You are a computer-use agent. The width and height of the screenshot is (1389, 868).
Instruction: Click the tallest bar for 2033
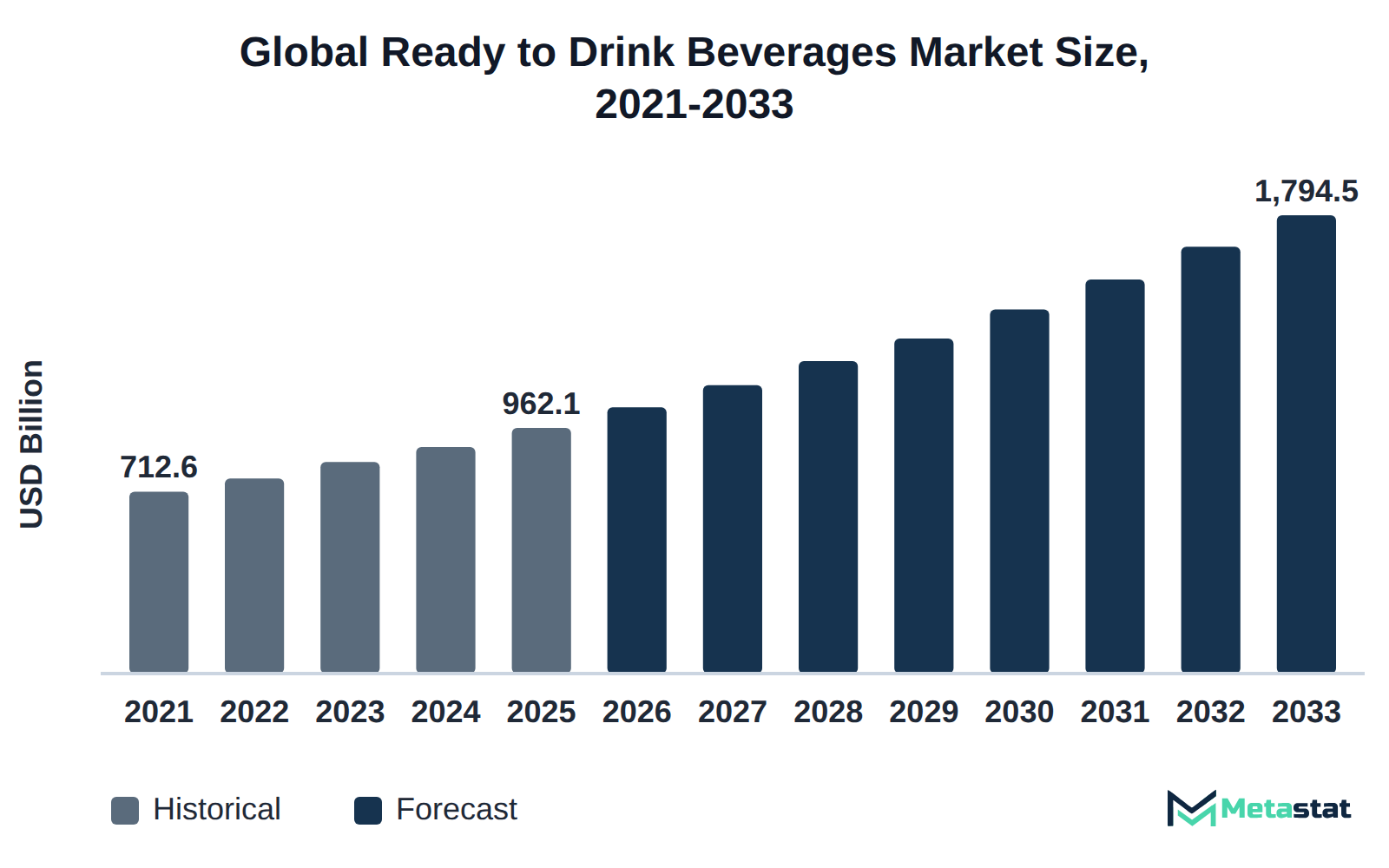[1307, 444]
